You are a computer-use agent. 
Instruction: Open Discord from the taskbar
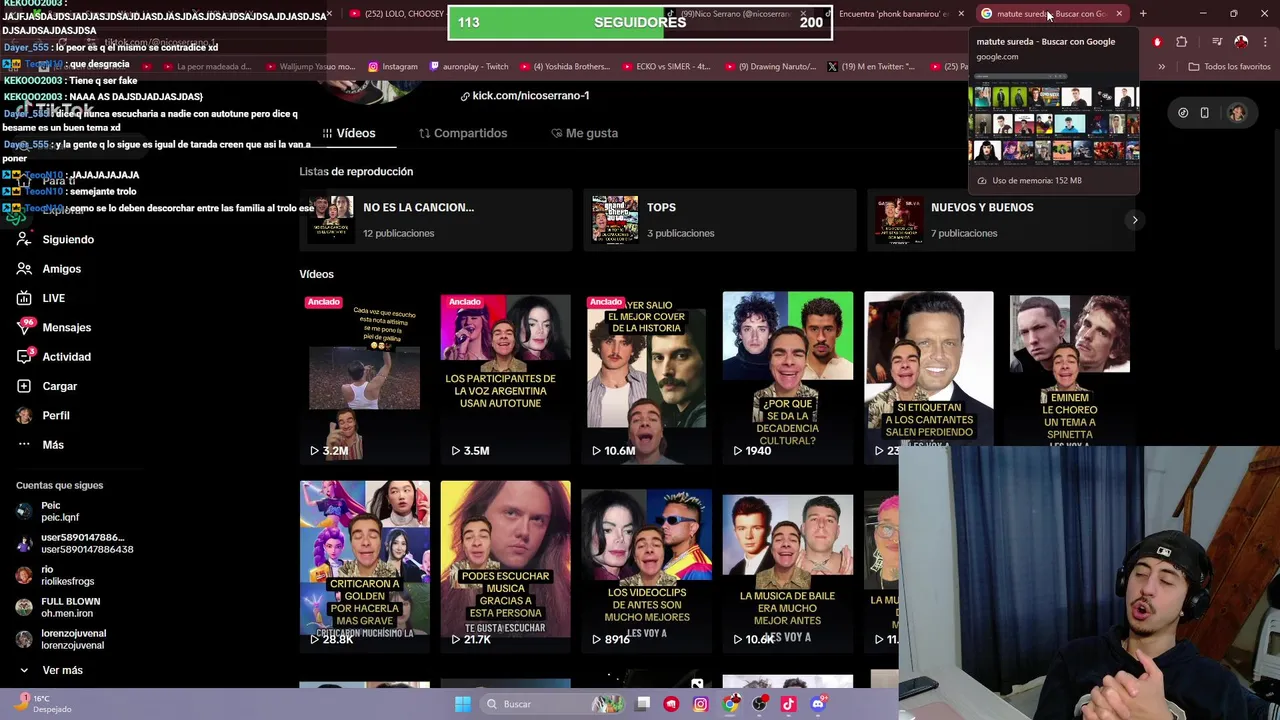[x=818, y=704]
